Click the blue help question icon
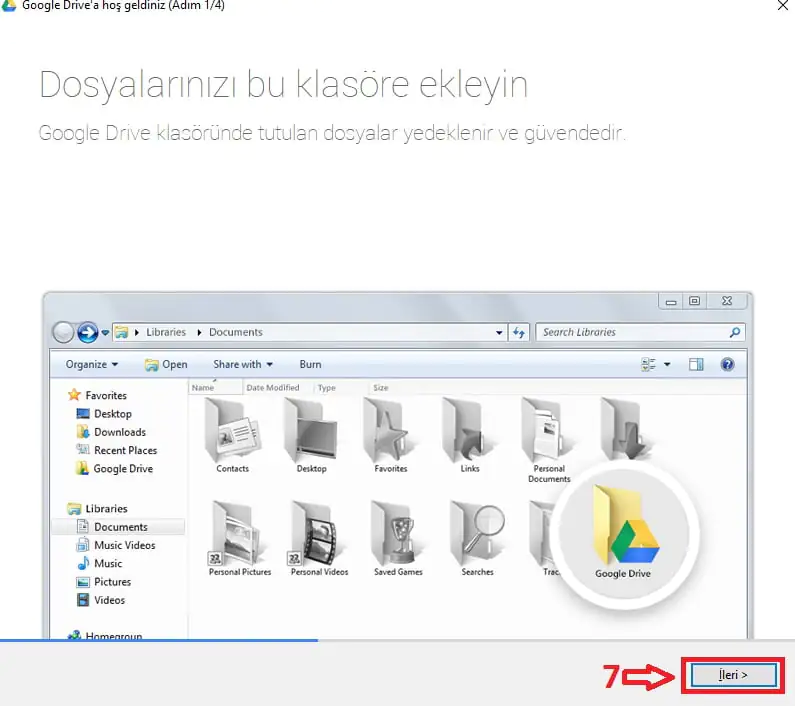The width and height of the screenshot is (795, 706). (x=728, y=364)
